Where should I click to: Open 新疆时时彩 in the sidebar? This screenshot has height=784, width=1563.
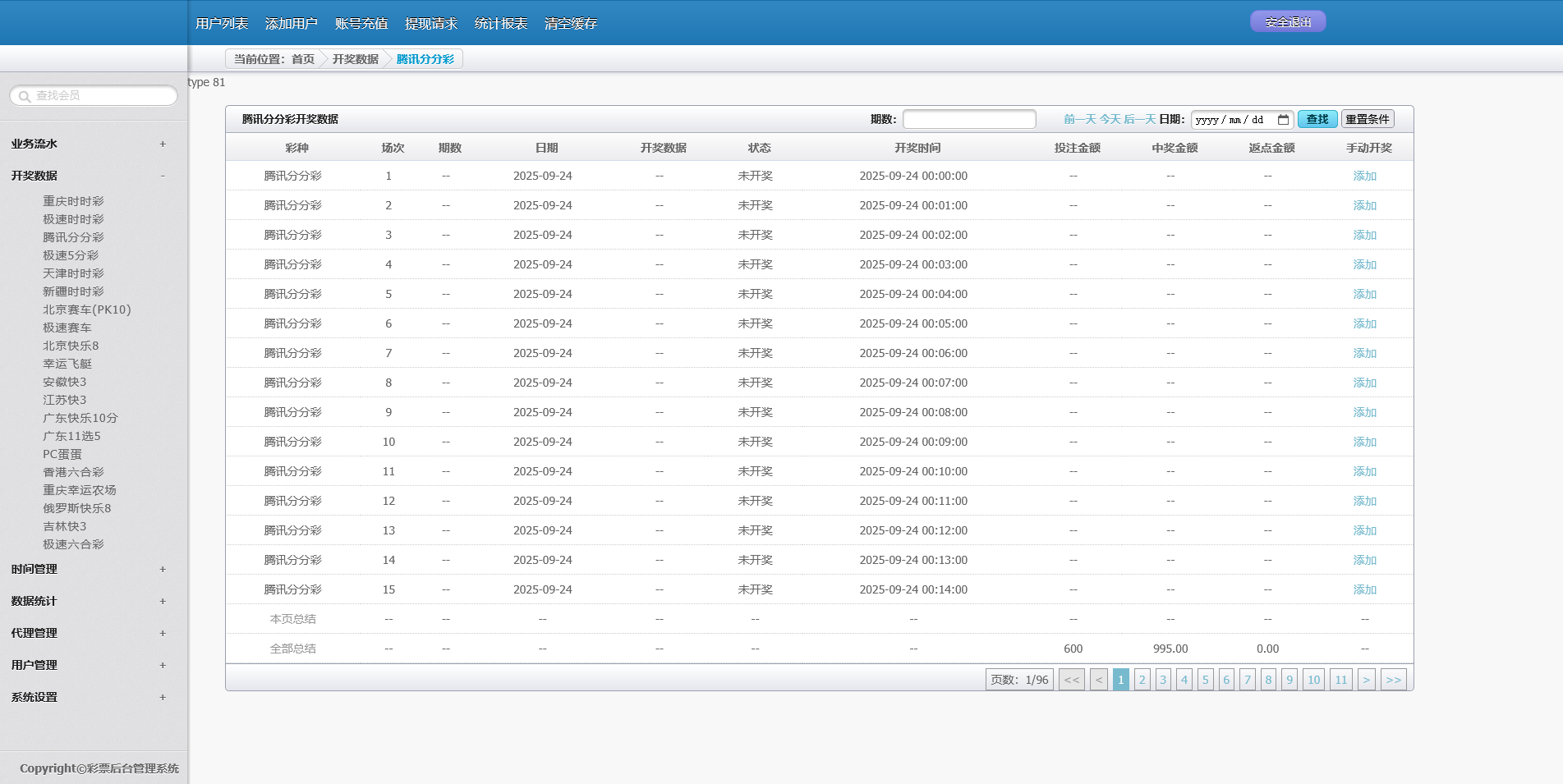pos(73,291)
